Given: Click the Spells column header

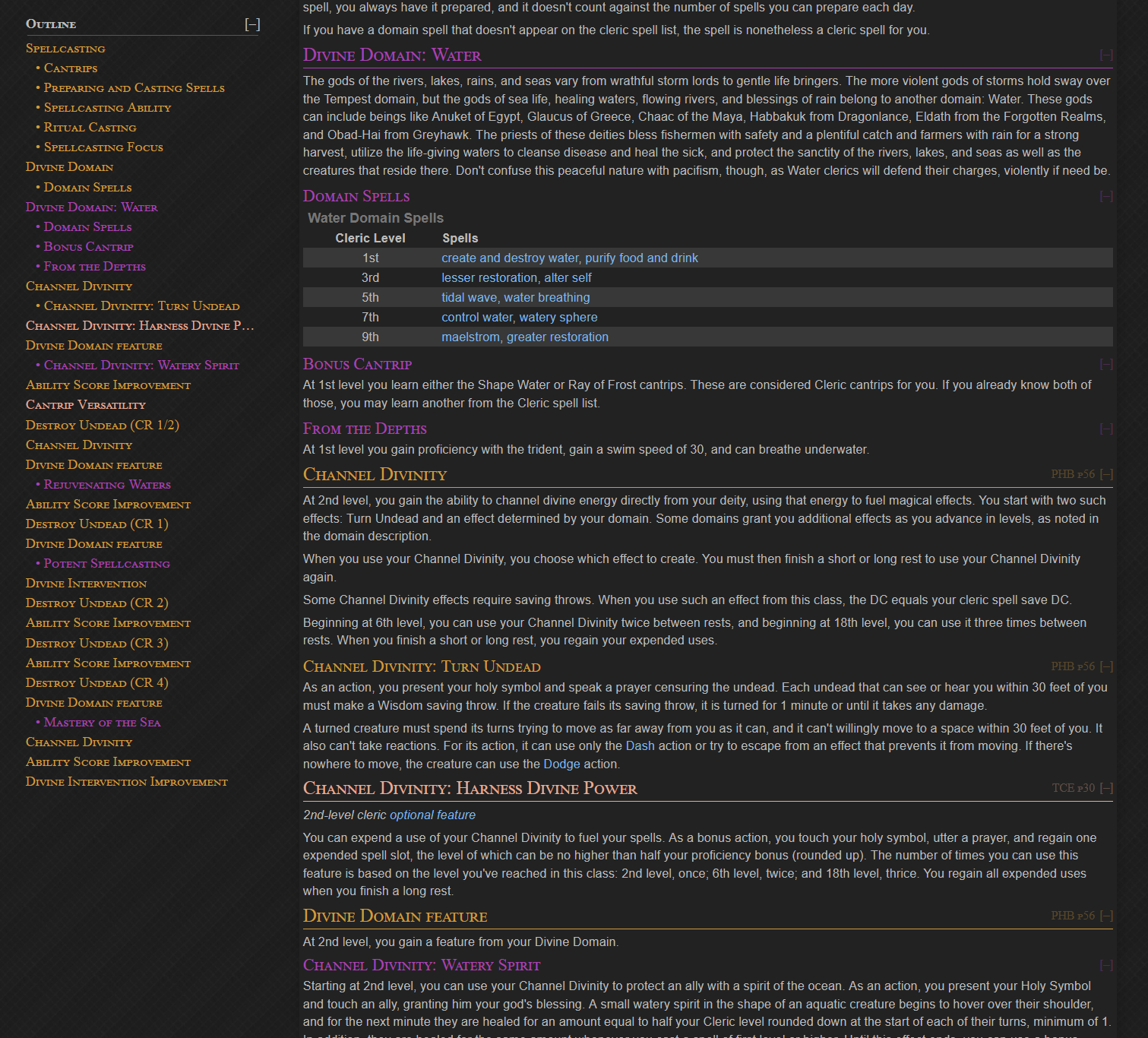Looking at the screenshot, I should pos(460,238).
